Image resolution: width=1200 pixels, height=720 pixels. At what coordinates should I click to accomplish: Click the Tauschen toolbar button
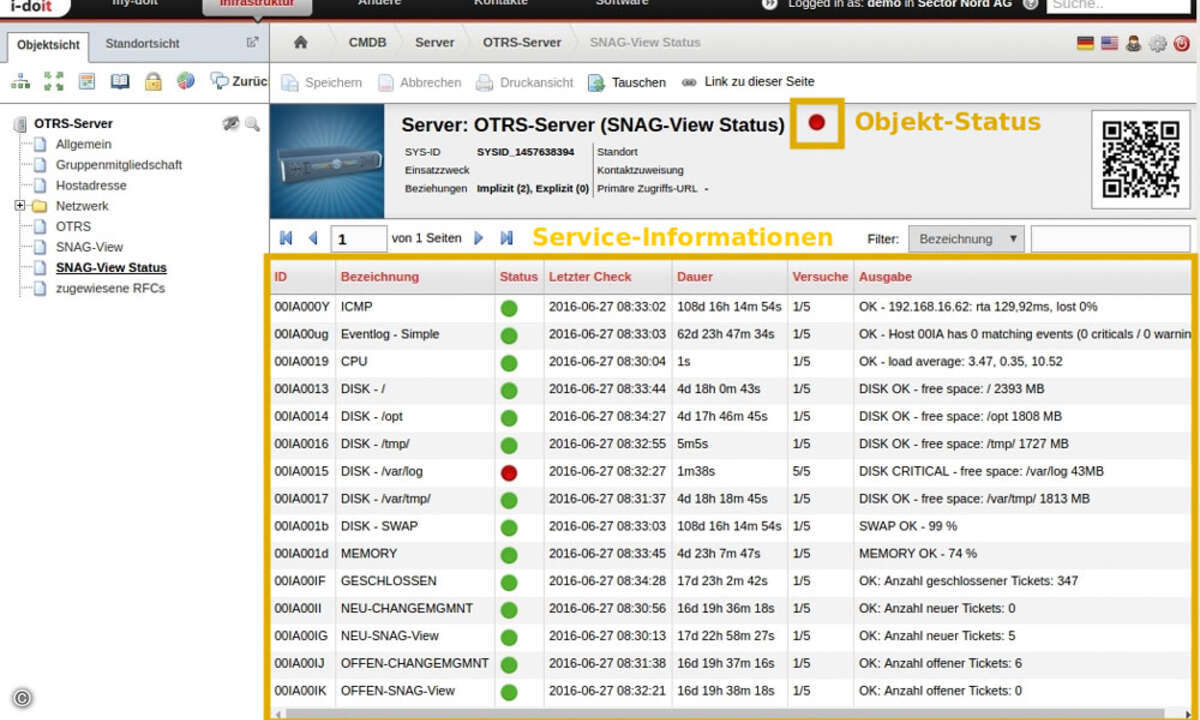click(x=626, y=82)
